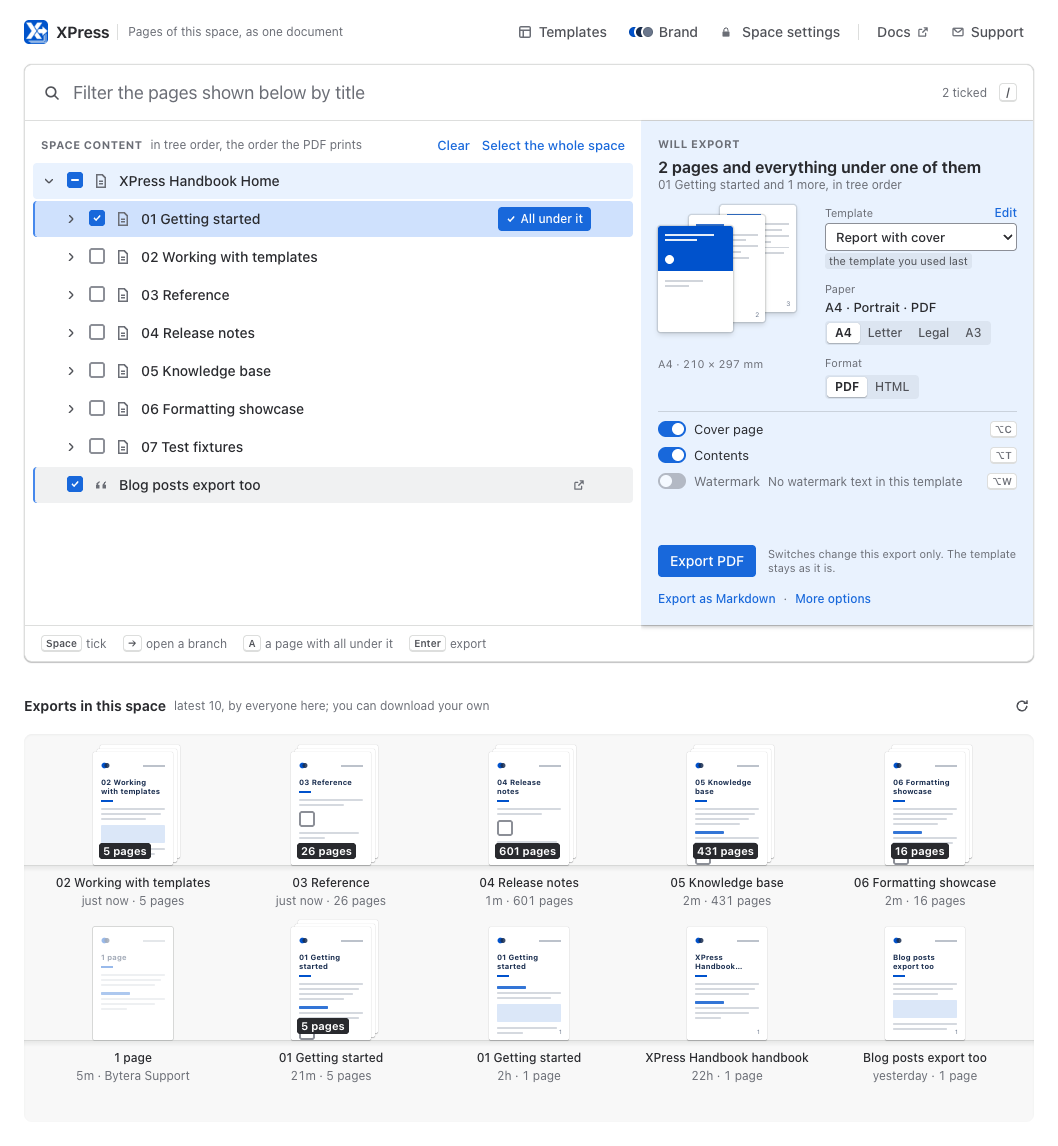Click Select the whole space link

coord(553,145)
